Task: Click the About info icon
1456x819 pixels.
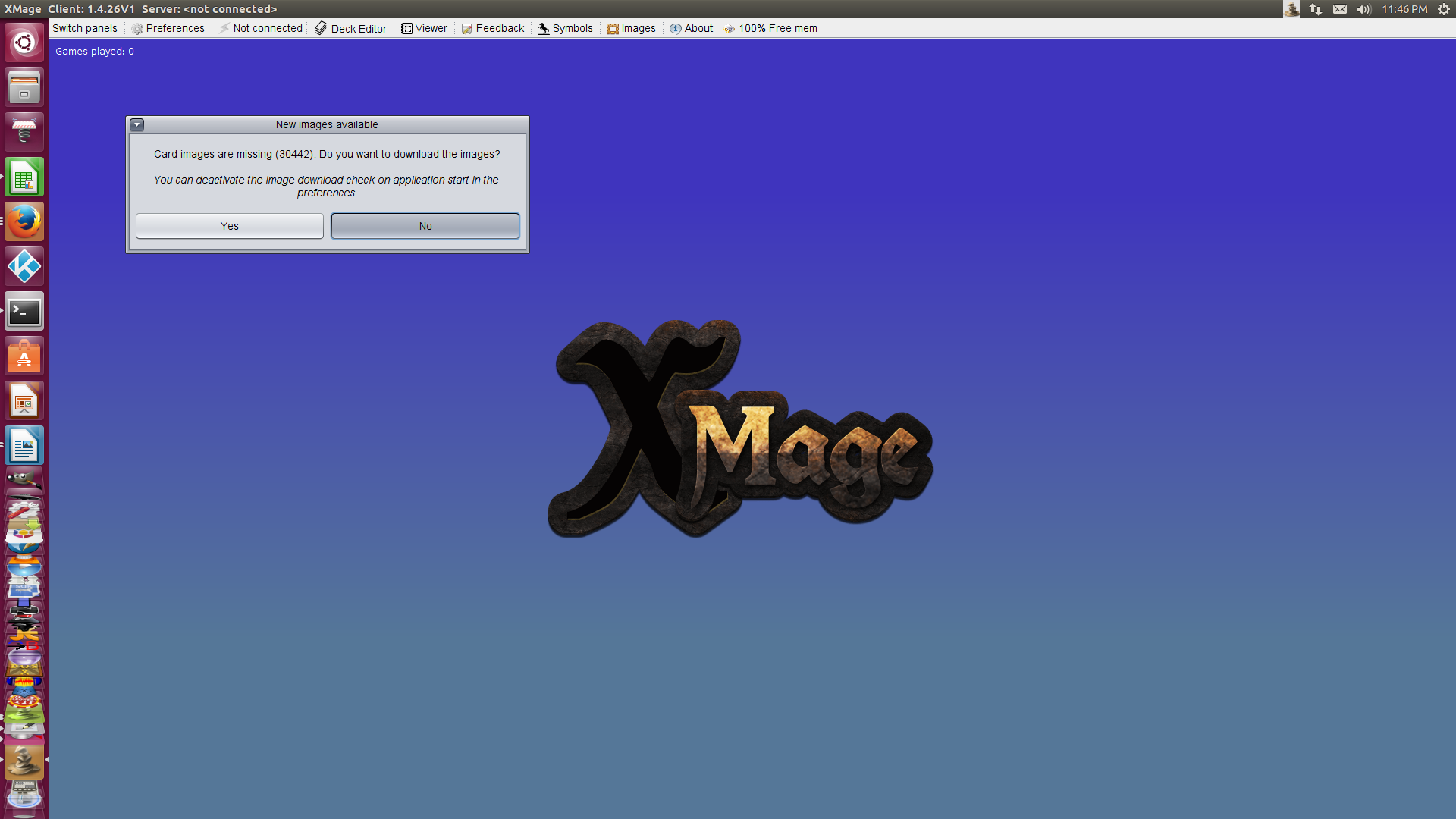Action: [676, 29]
